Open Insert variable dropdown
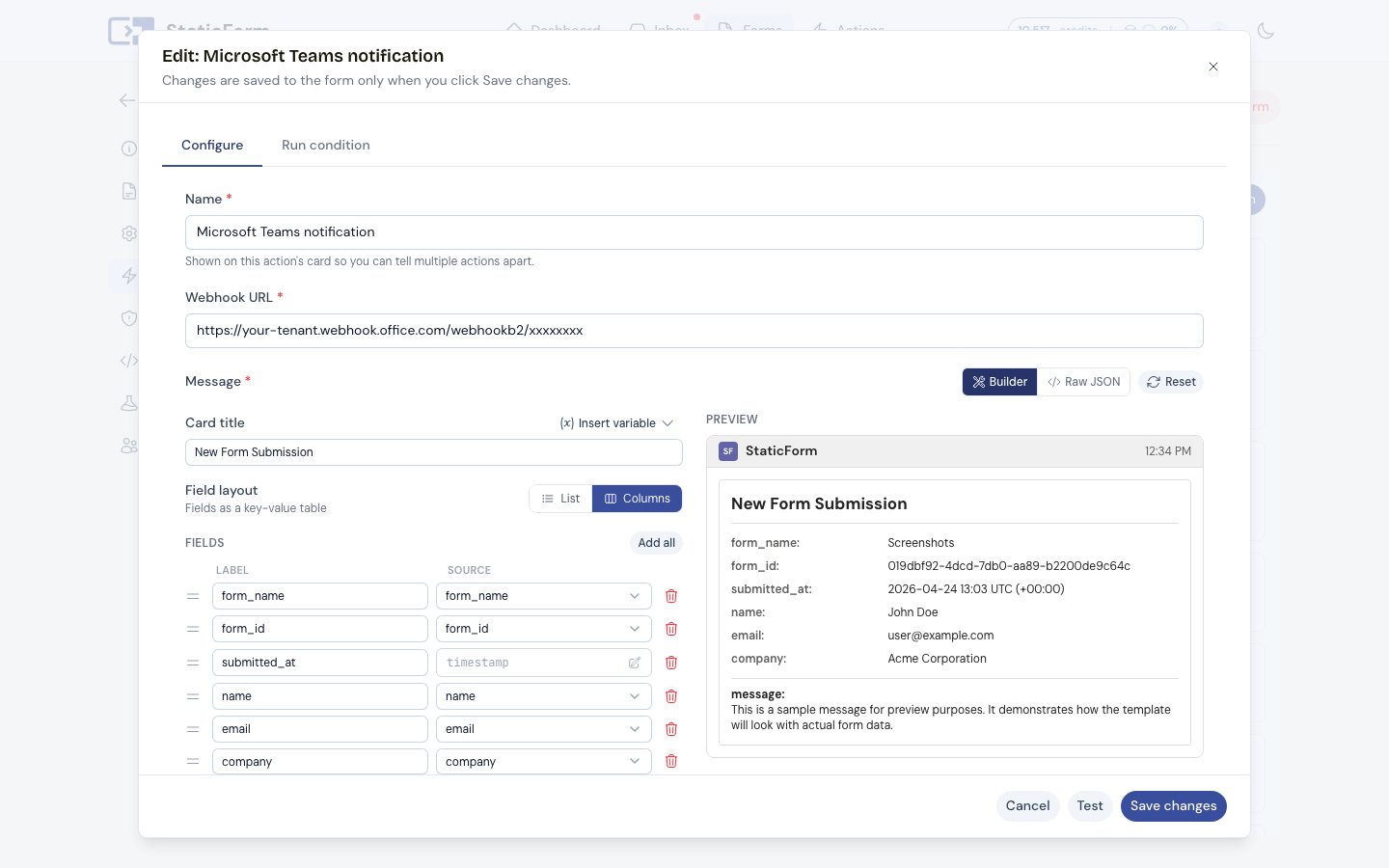This screenshot has height=868, width=1389. pyautogui.click(x=616, y=423)
